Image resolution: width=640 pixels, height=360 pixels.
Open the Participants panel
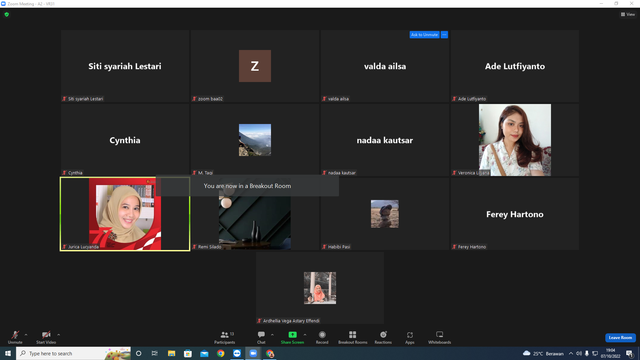click(224, 337)
